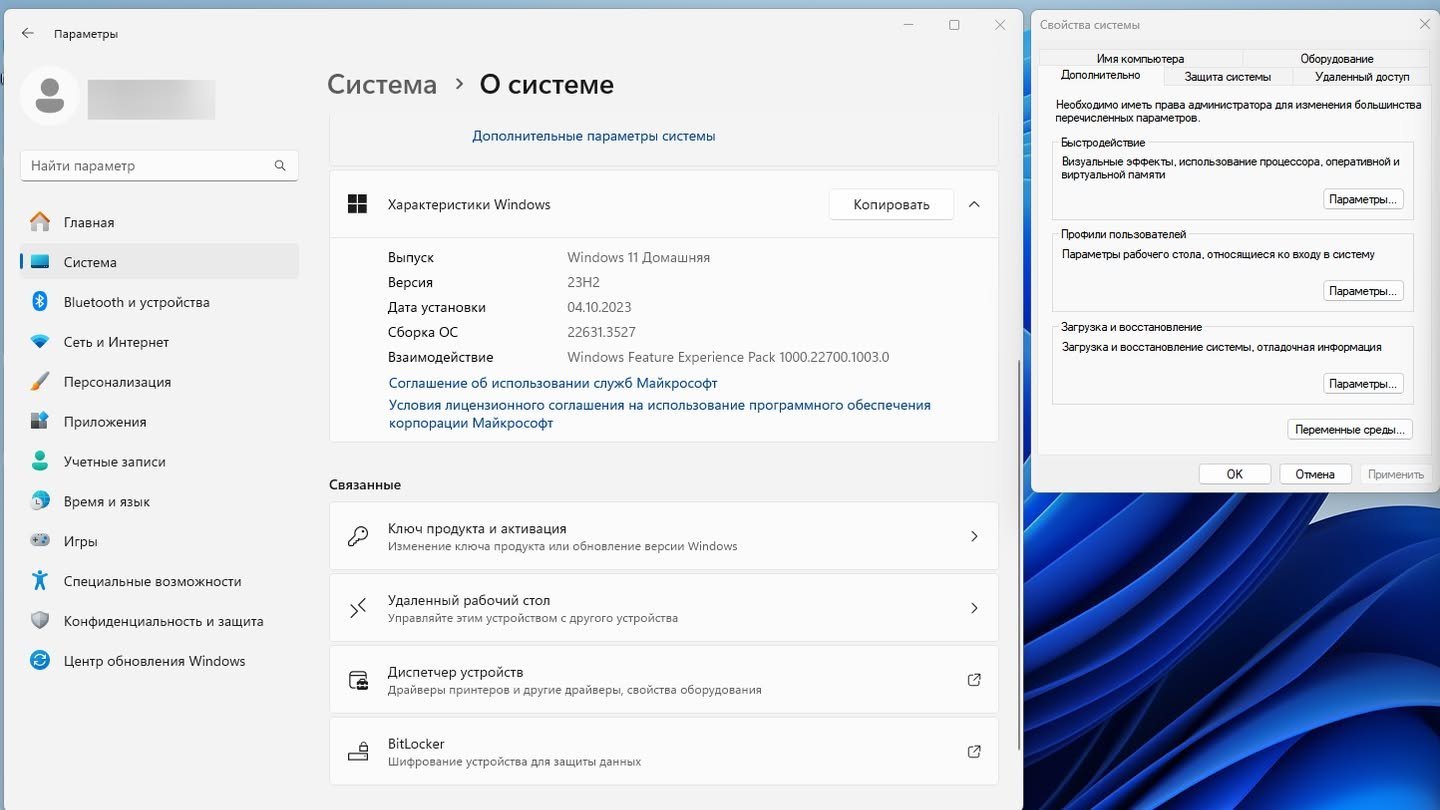This screenshot has width=1440, height=810.
Task: Click the Home (Главная) house icon in the sidebar
Action: click(x=40, y=222)
